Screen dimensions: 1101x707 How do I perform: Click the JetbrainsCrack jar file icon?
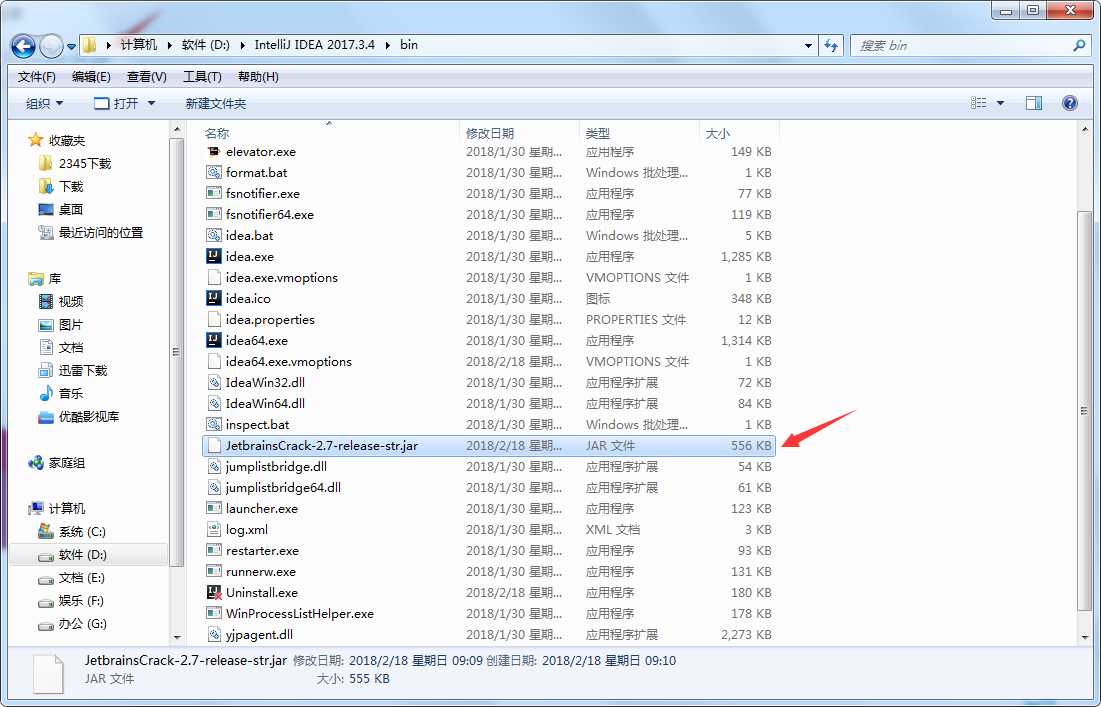click(214, 446)
